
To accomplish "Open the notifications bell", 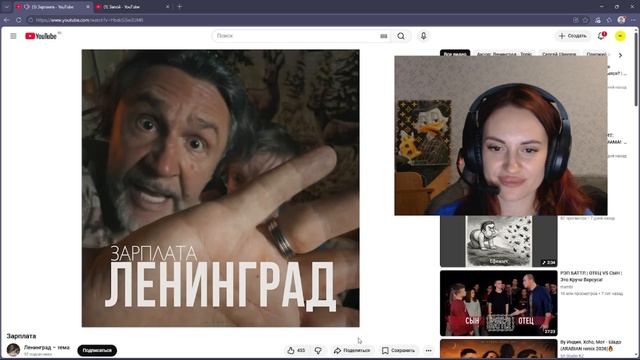I will pos(601,36).
